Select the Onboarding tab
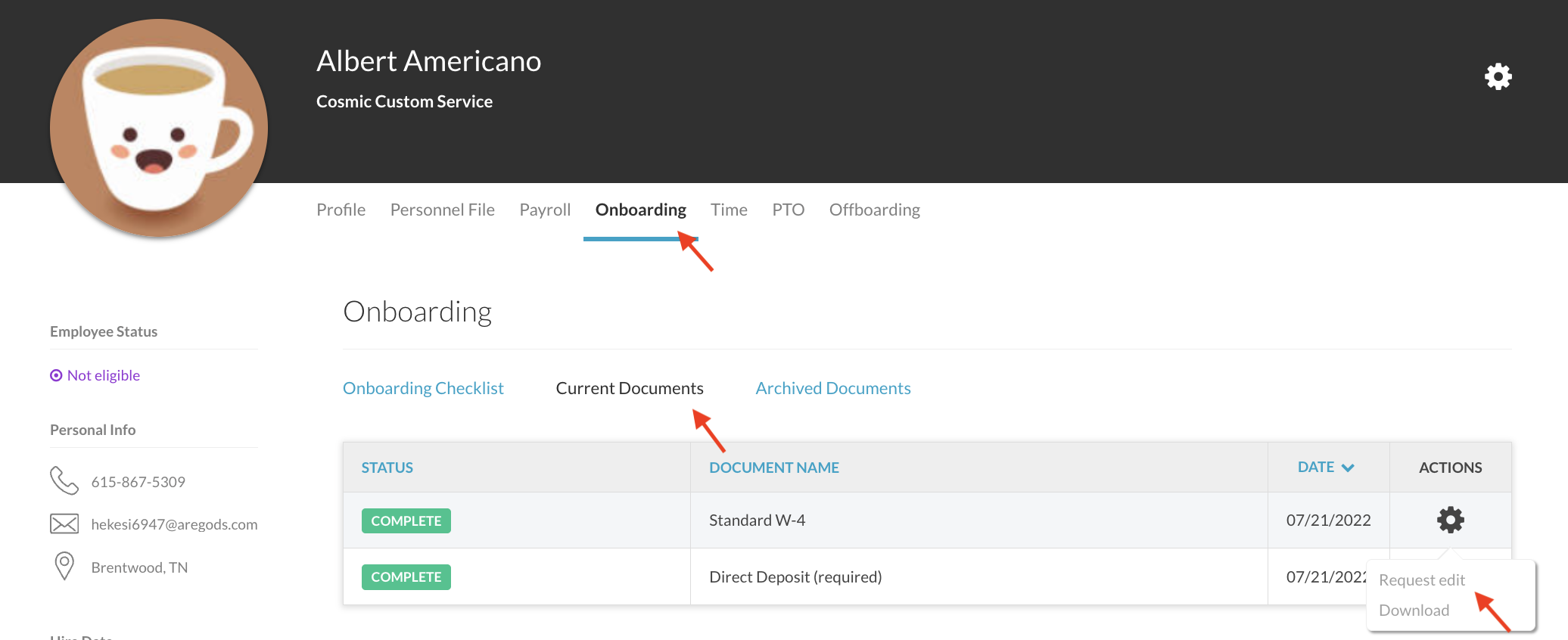This screenshot has height=640, width=1568. click(x=640, y=210)
